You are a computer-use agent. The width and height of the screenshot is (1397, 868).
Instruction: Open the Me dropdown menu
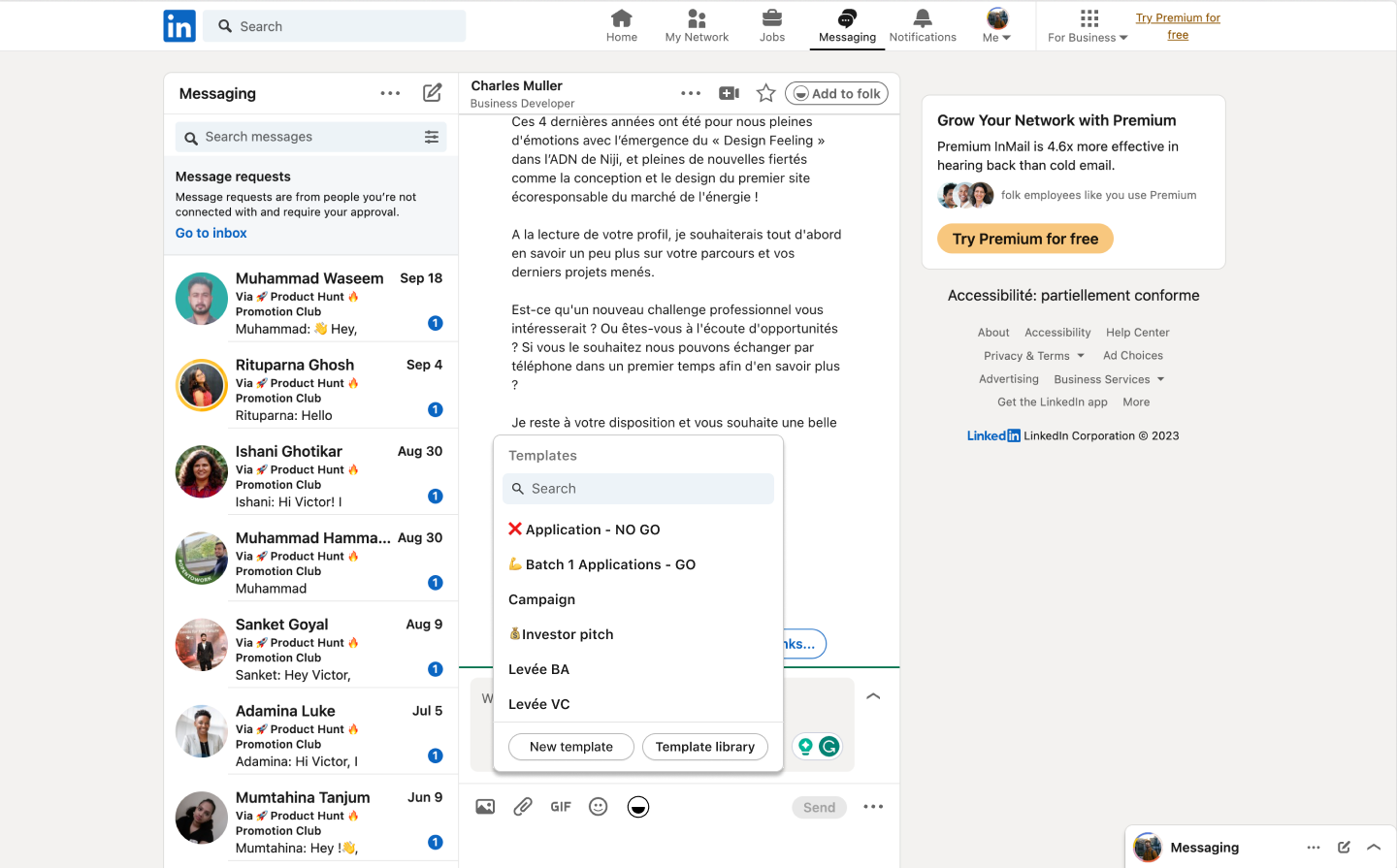pos(996,26)
